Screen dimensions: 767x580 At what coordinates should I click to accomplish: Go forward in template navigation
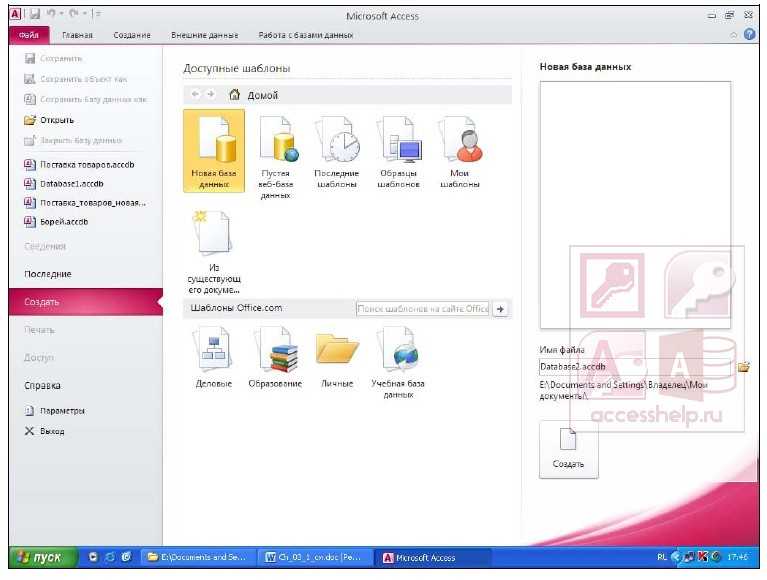pyautogui.click(x=210, y=94)
